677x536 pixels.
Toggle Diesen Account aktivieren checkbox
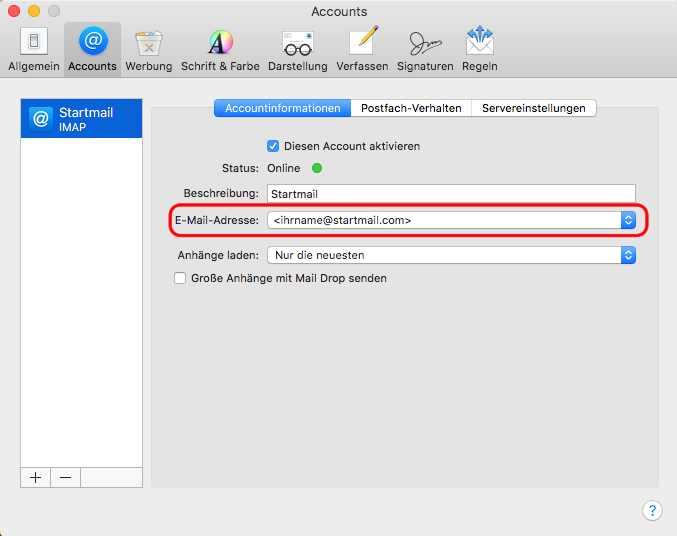(x=273, y=146)
